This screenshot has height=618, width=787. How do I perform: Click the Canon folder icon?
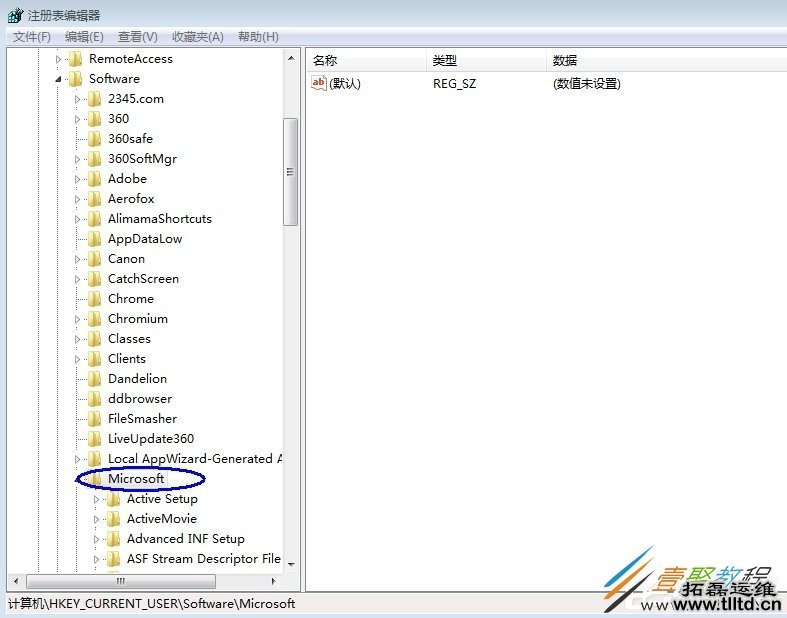[94, 259]
